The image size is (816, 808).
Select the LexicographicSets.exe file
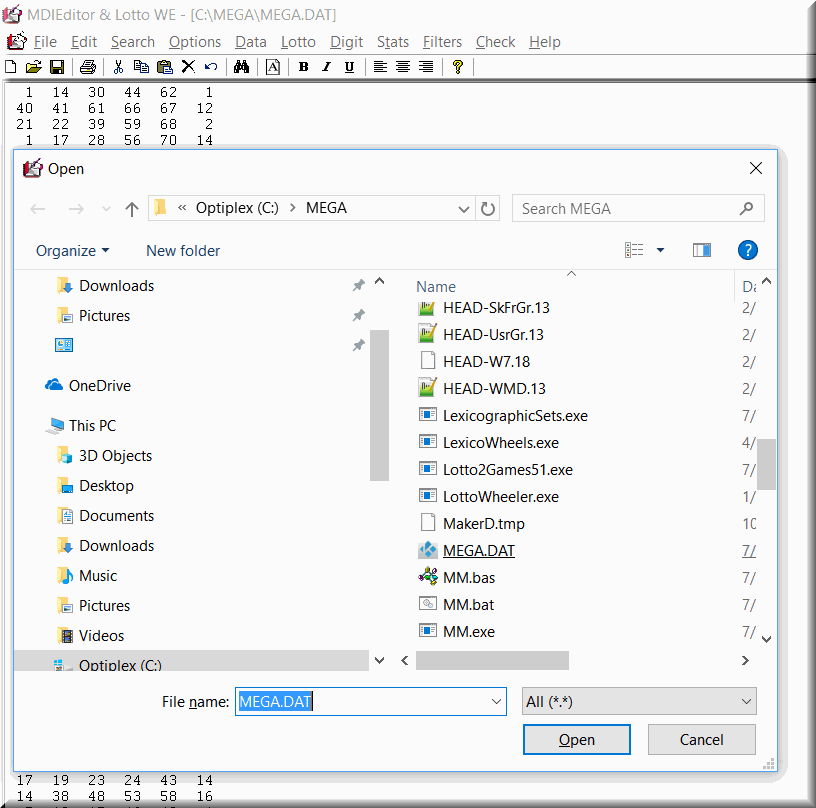click(x=515, y=416)
